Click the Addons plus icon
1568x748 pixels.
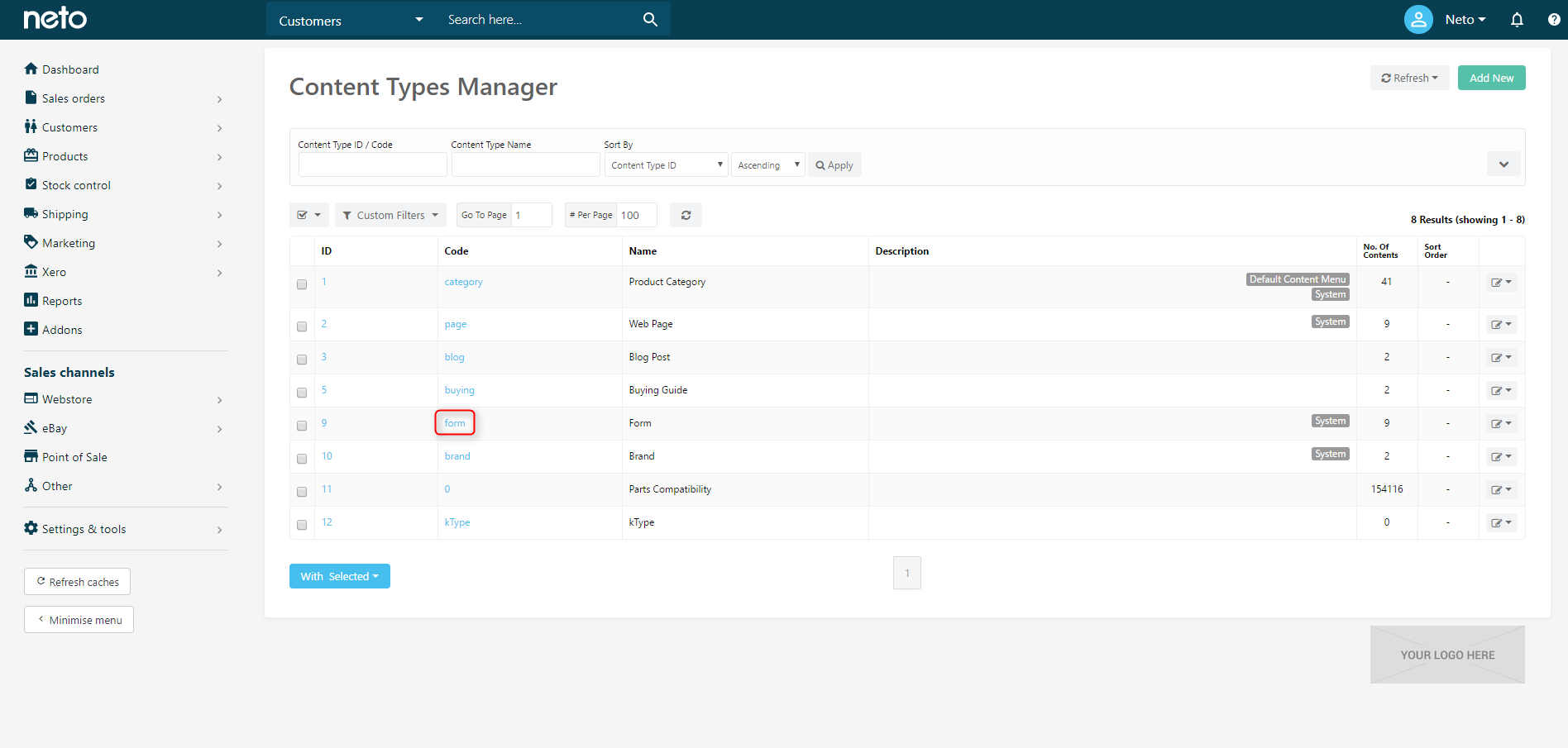(31, 329)
